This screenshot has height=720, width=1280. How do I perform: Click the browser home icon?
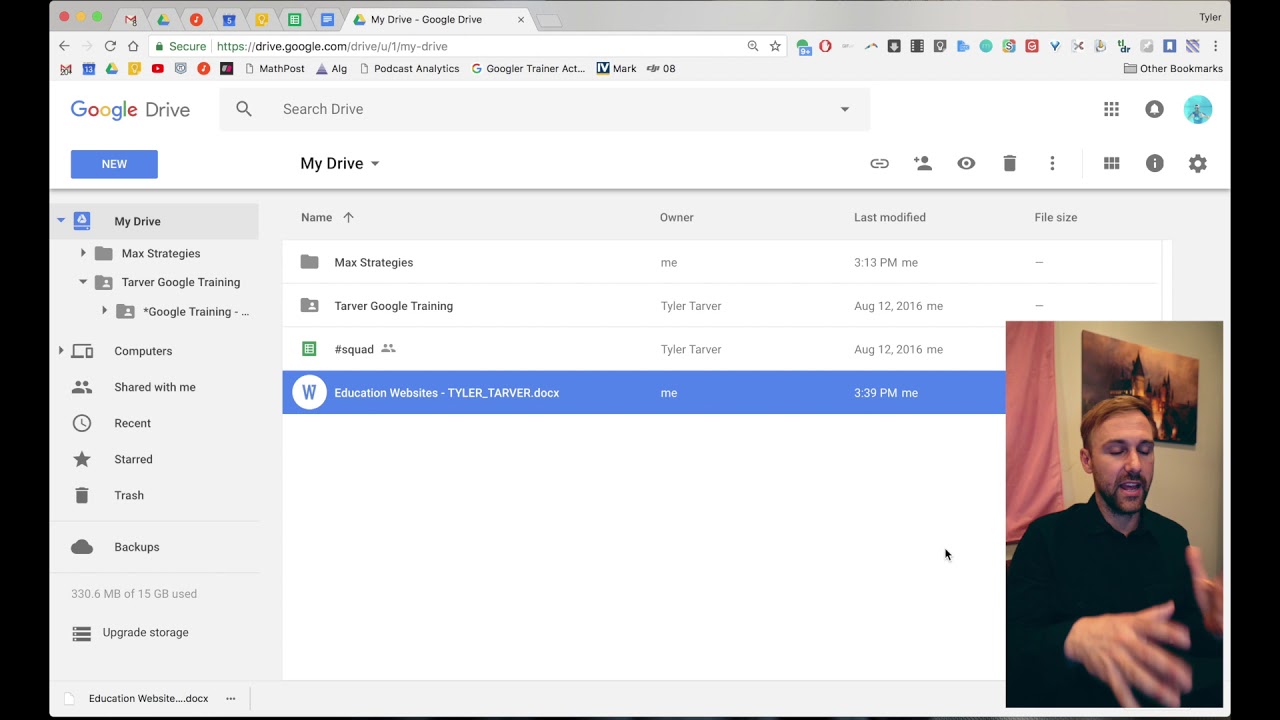[133, 46]
